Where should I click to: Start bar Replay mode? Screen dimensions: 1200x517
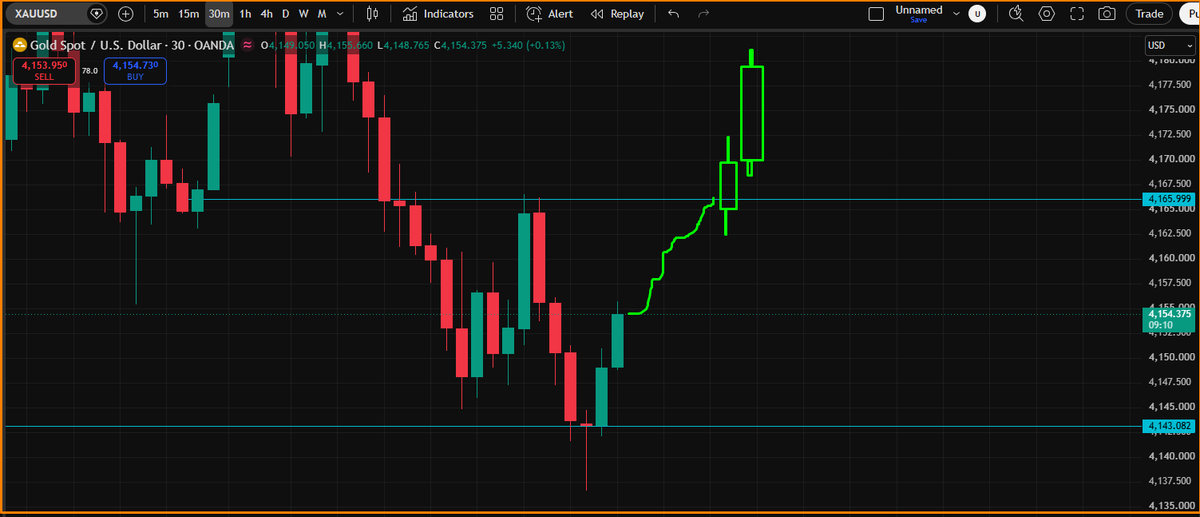pyautogui.click(x=618, y=14)
